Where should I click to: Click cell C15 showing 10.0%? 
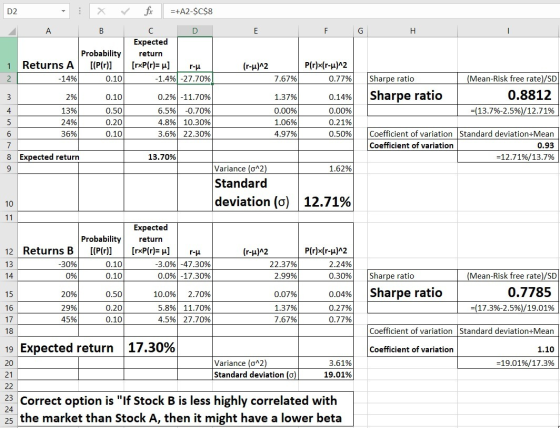150,292
